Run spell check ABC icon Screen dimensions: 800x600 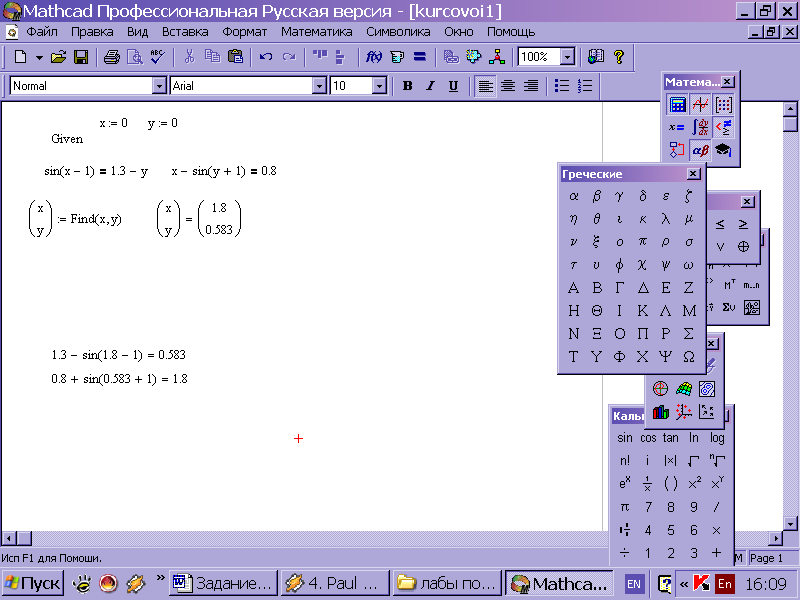158,57
